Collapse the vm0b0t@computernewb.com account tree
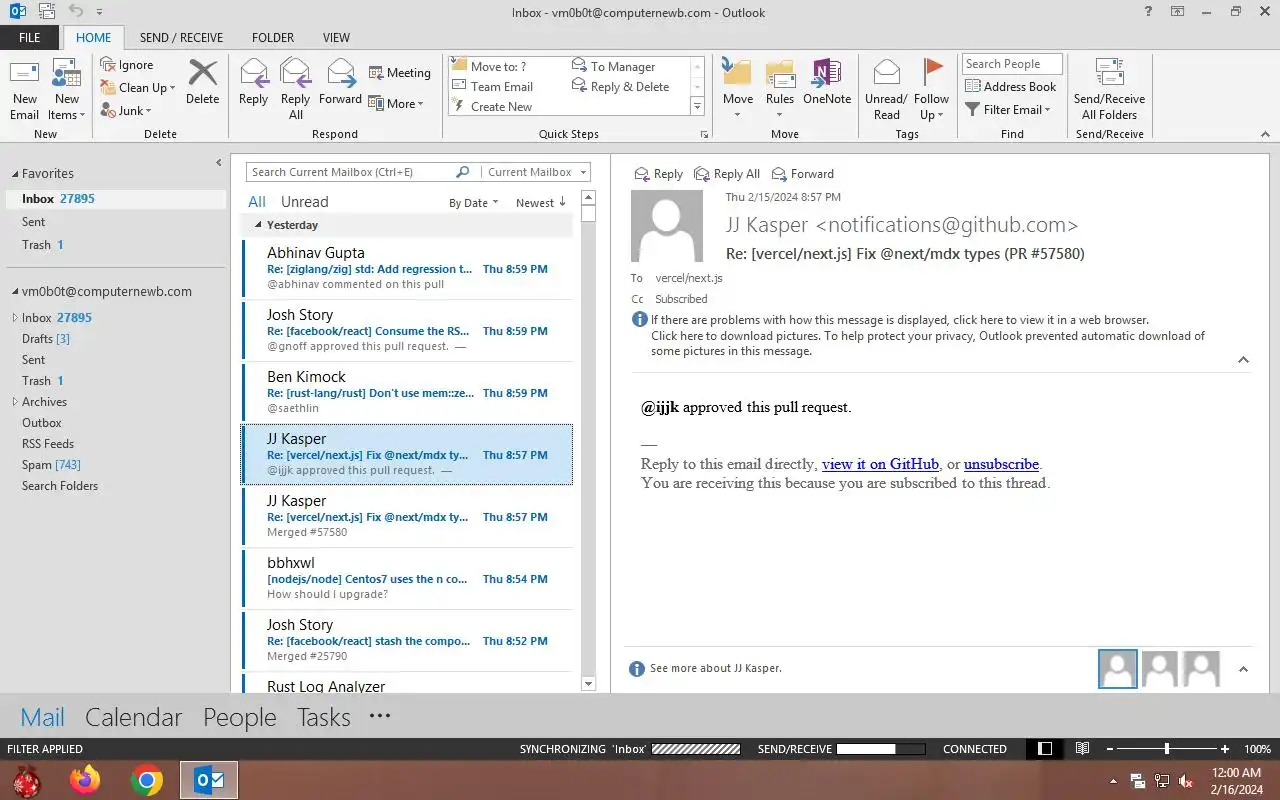This screenshot has height=800, width=1280. pos(15,292)
